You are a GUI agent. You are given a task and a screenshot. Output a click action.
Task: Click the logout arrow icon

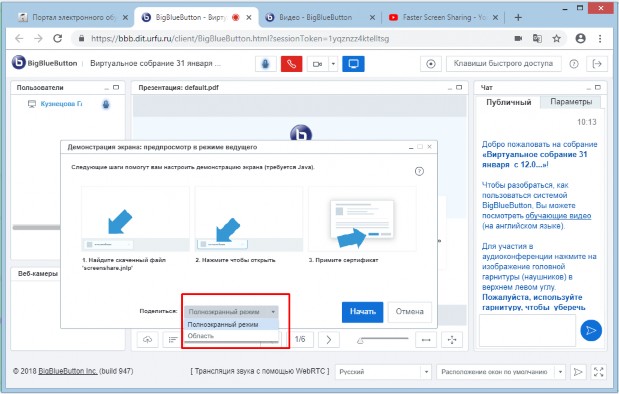(597, 64)
